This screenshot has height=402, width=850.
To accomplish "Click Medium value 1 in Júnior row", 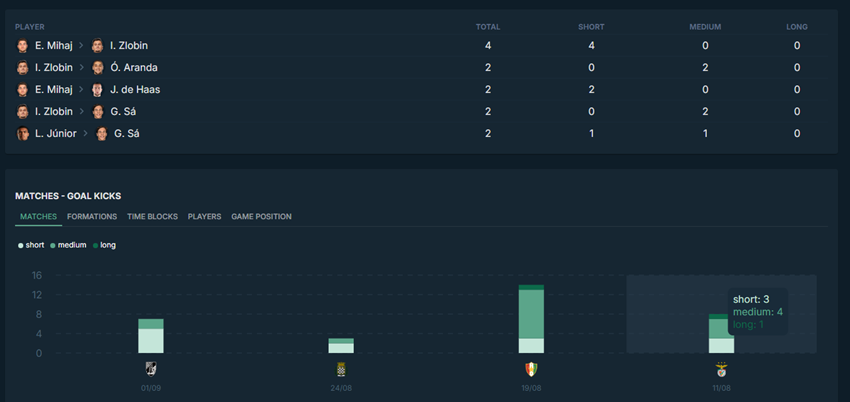I will coord(705,133).
